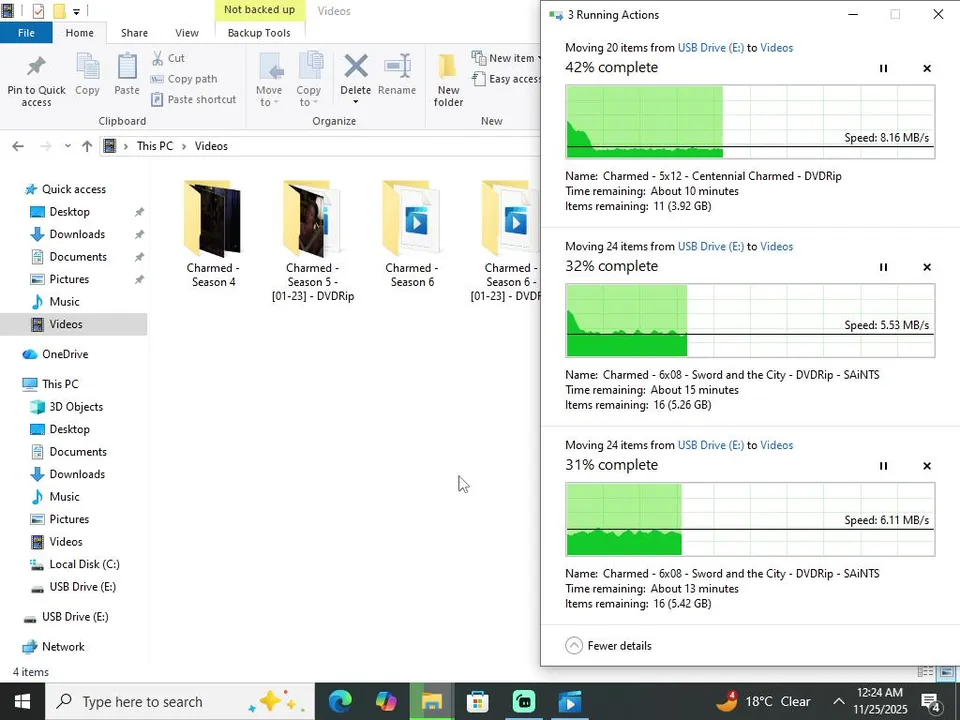Click Copy path in Clipboard group
Viewport: 960px width, 720px height.
[x=184, y=79]
